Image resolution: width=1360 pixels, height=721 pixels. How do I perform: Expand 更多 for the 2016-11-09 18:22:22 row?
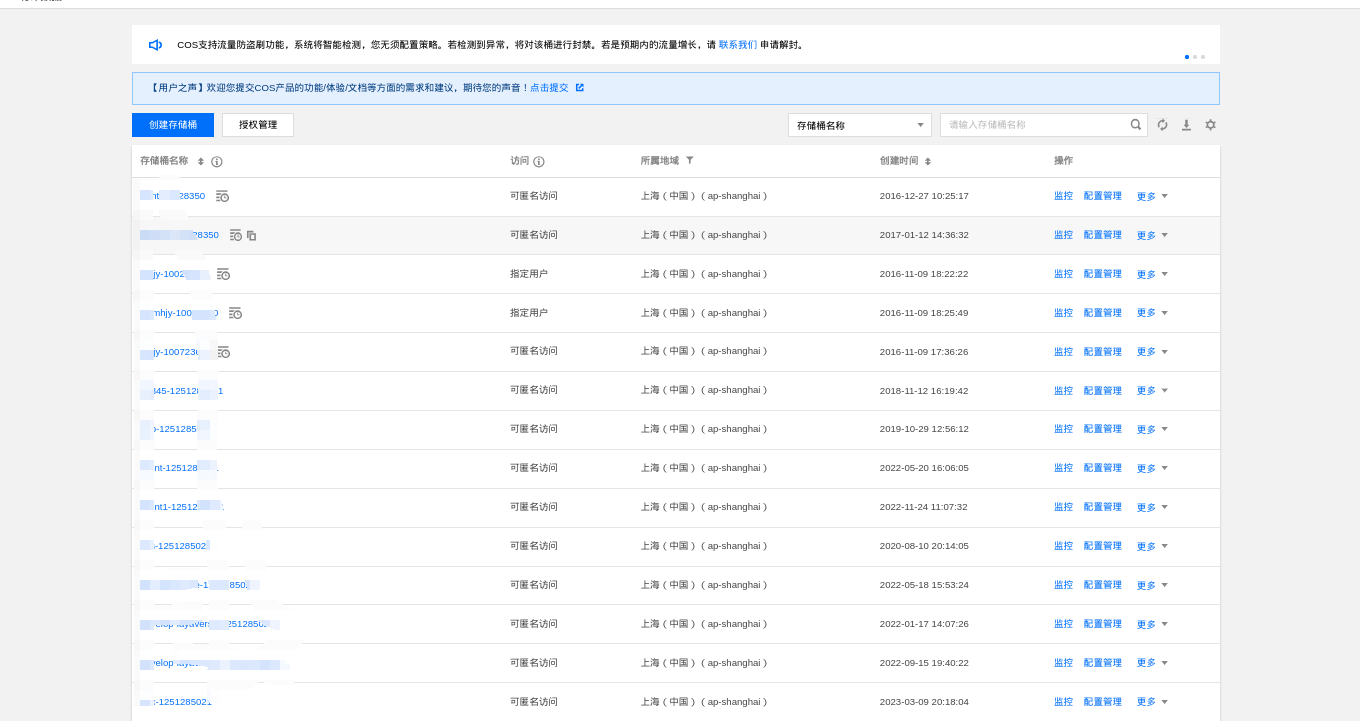click(x=1152, y=274)
